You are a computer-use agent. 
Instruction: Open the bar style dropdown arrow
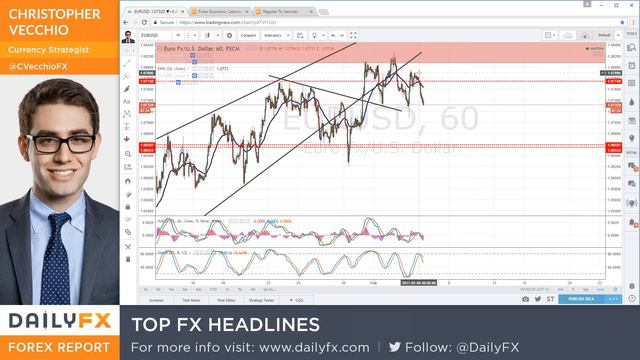pyautogui.click(x=217, y=36)
